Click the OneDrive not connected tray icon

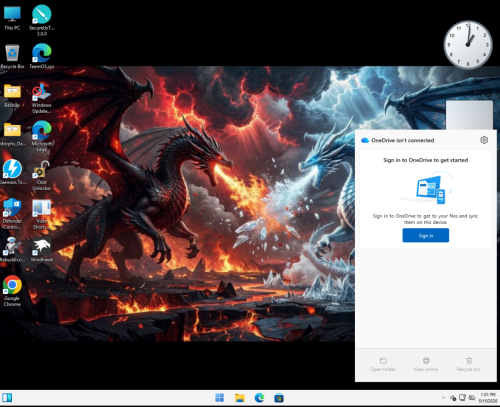pyautogui.click(x=453, y=398)
